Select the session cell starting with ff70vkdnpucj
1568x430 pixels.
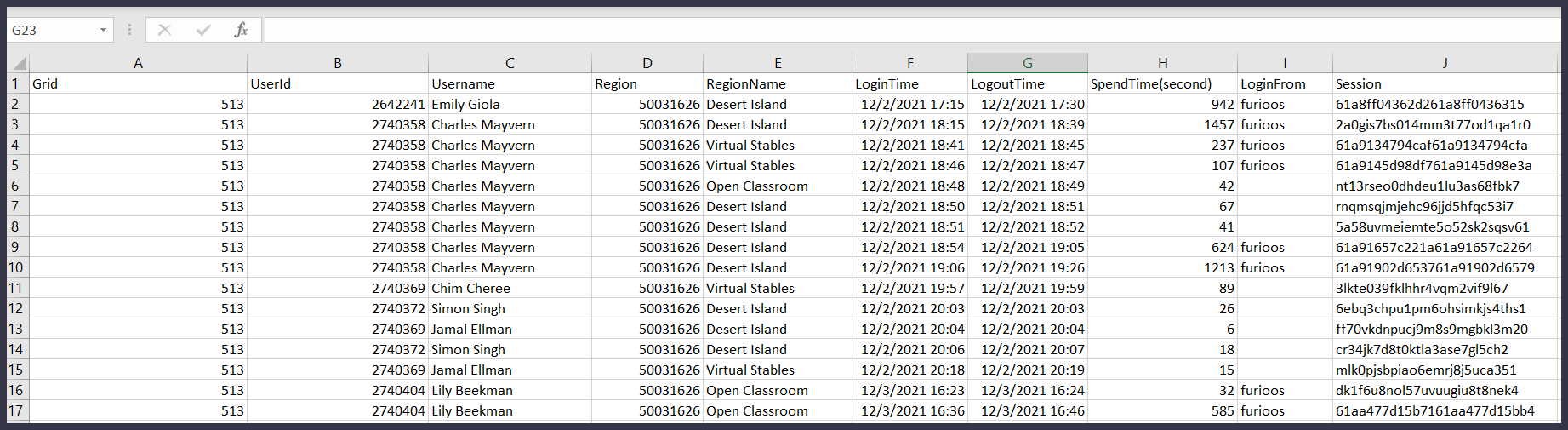(x=1445, y=329)
